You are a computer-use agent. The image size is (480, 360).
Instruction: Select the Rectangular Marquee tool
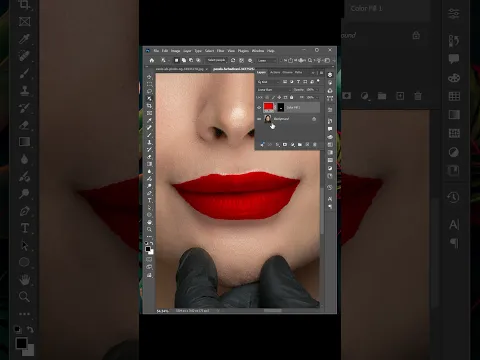149,84
